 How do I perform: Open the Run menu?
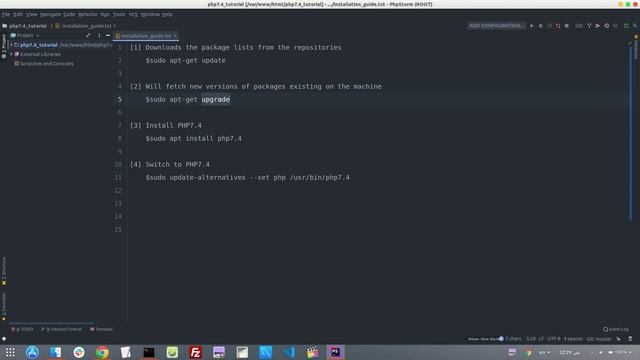tap(105, 14)
